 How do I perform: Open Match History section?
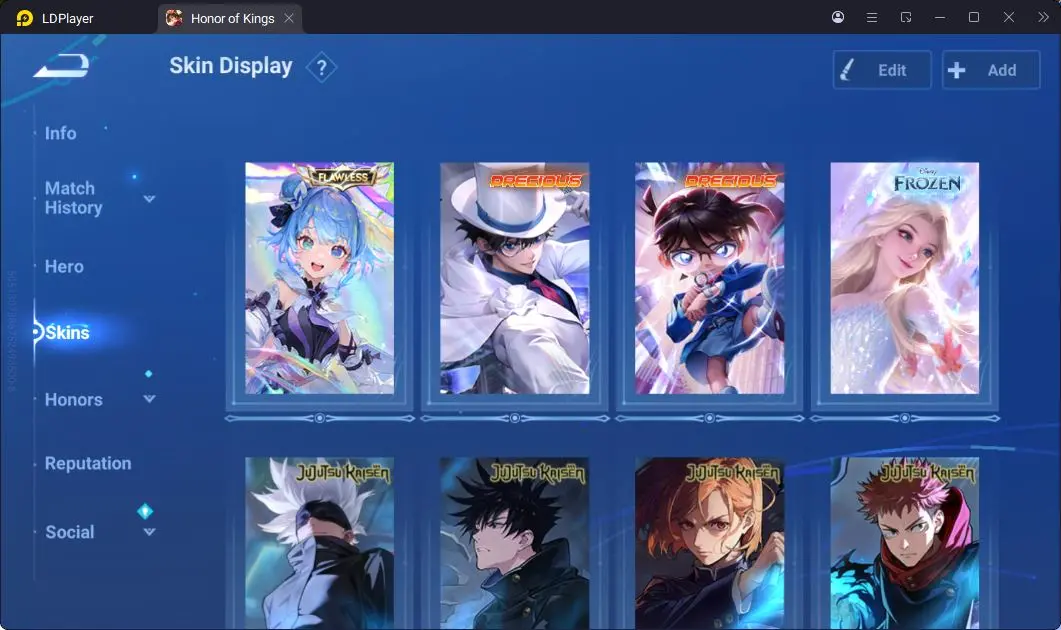pos(73,198)
